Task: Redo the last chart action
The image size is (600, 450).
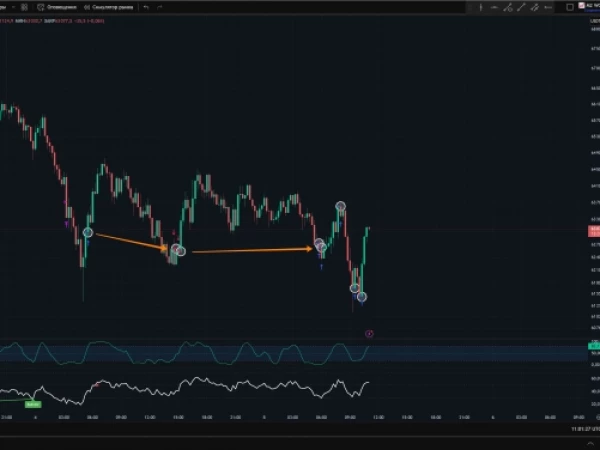Action: [160, 7]
